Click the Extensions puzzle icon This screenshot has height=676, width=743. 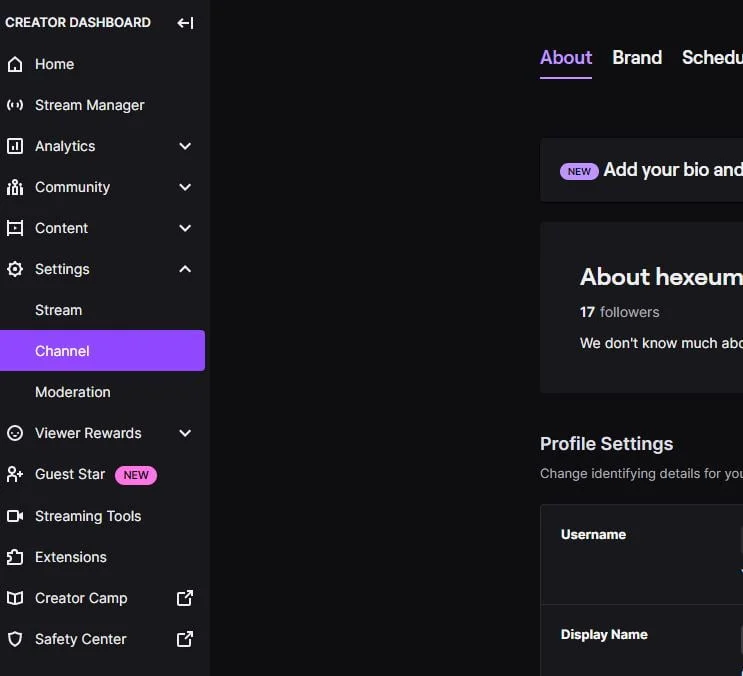(x=15, y=557)
